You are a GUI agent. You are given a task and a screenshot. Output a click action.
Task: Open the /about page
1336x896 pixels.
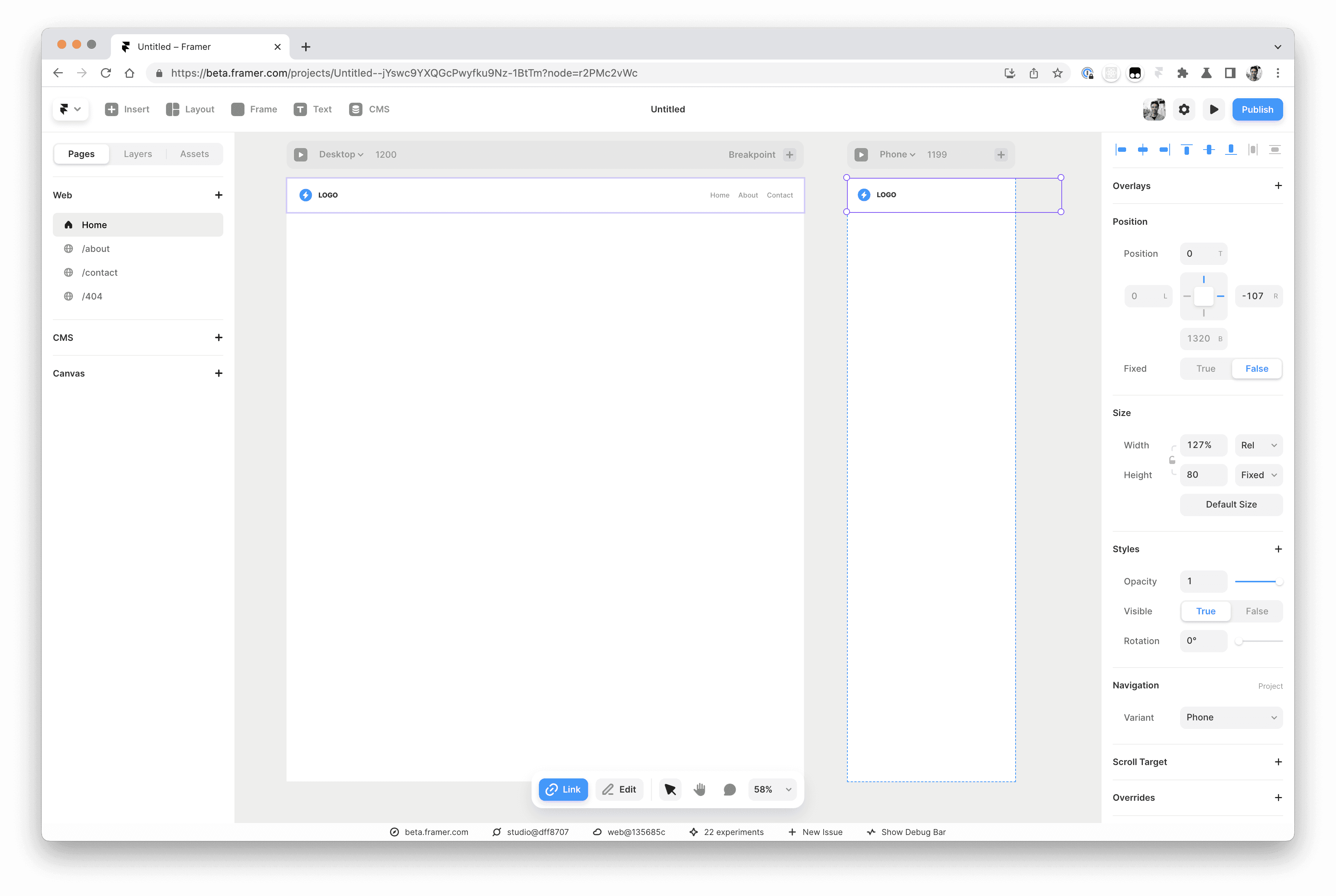pos(96,249)
